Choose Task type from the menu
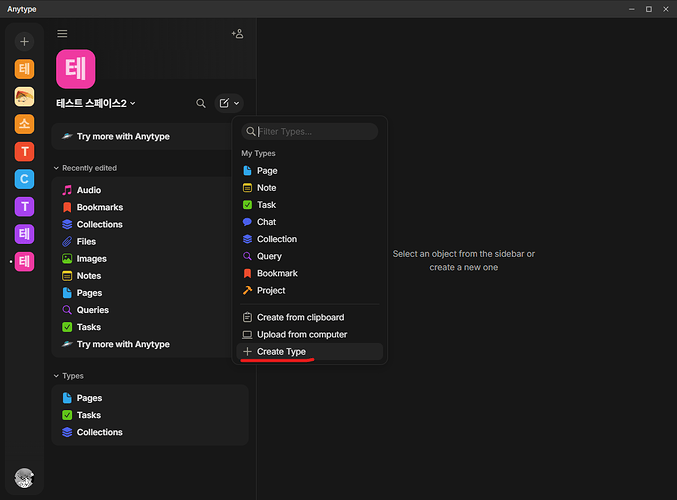Viewport: 677px width, 500px height. [310, 205]
